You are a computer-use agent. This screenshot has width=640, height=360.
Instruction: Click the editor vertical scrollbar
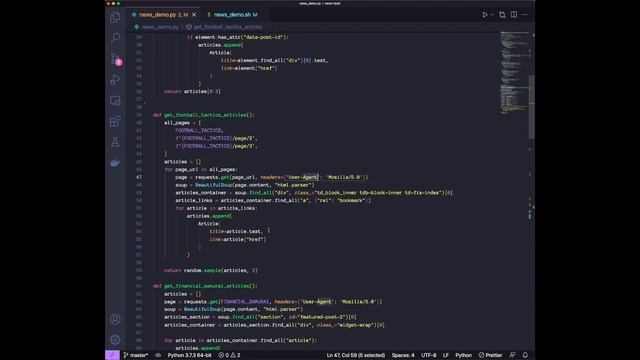[x=531, y=107]
